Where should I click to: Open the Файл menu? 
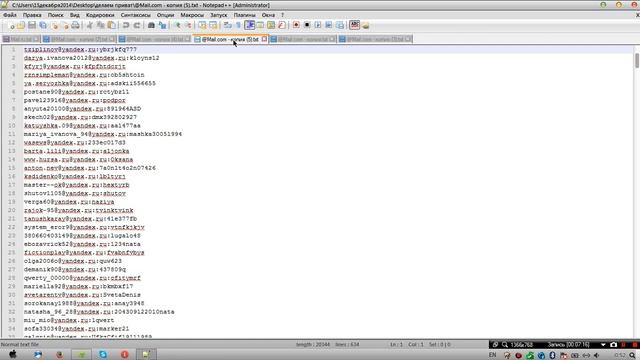(x=10, y=15)
